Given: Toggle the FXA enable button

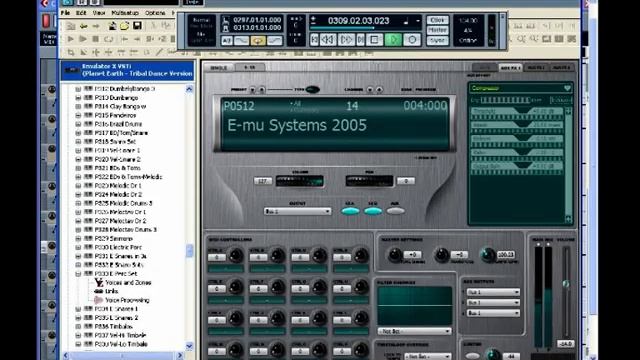Looking at the screenshot, I should (x=350, y=211).
